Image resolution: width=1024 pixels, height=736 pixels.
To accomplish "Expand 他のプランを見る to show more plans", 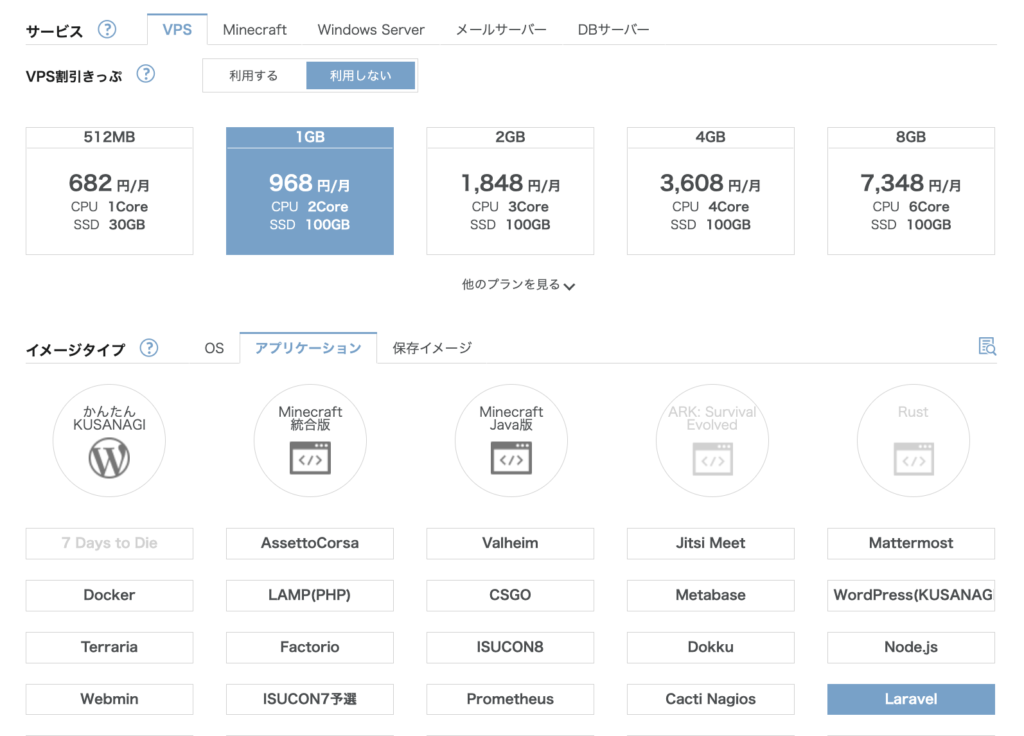I will [x=518, y=285].
